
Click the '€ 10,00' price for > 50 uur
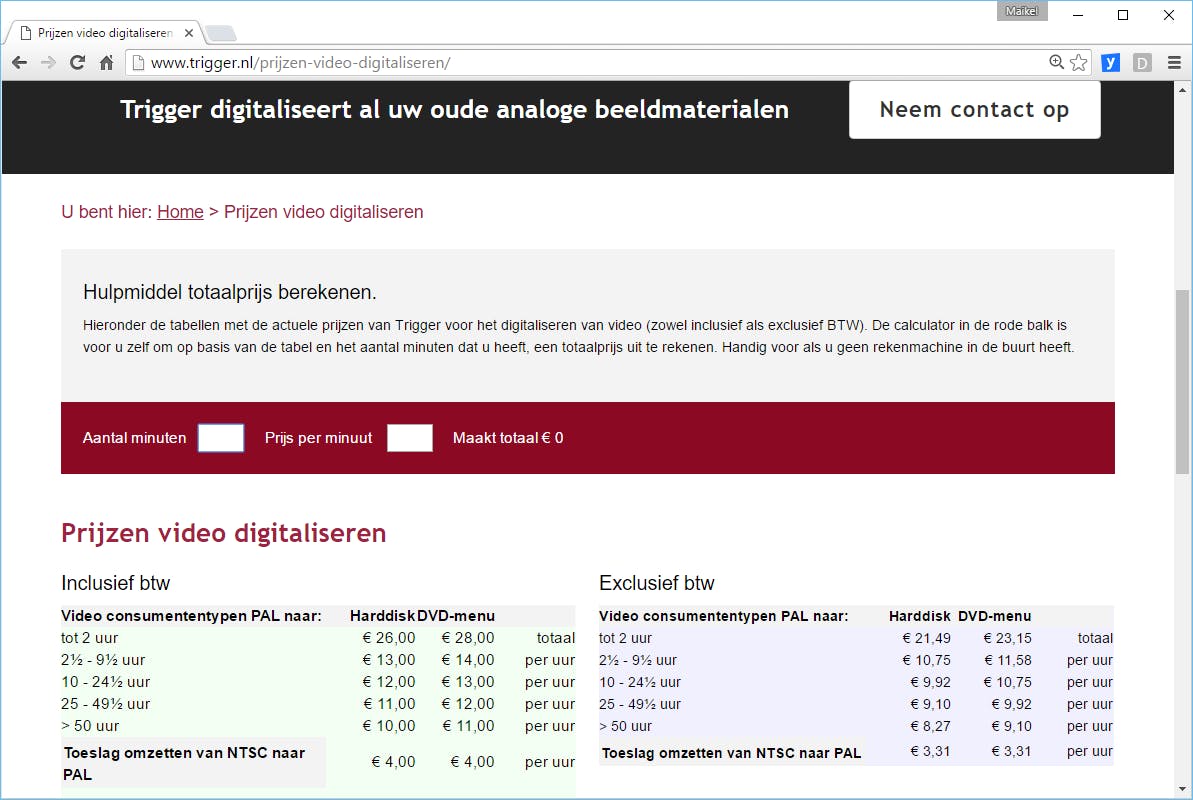(389, 726)
